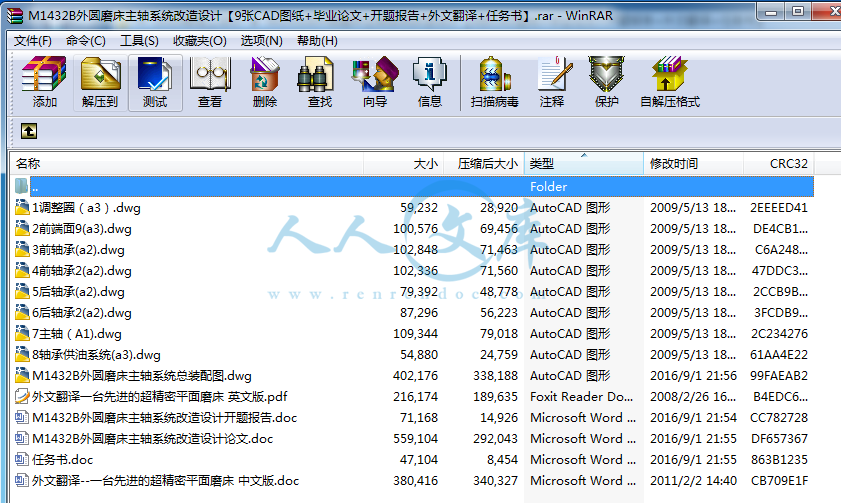Image resolution: width=841 pixels, height=503 pixels.
Task: Select file 2前端面9(a3).dwg
Action: (x=82, y=228)
